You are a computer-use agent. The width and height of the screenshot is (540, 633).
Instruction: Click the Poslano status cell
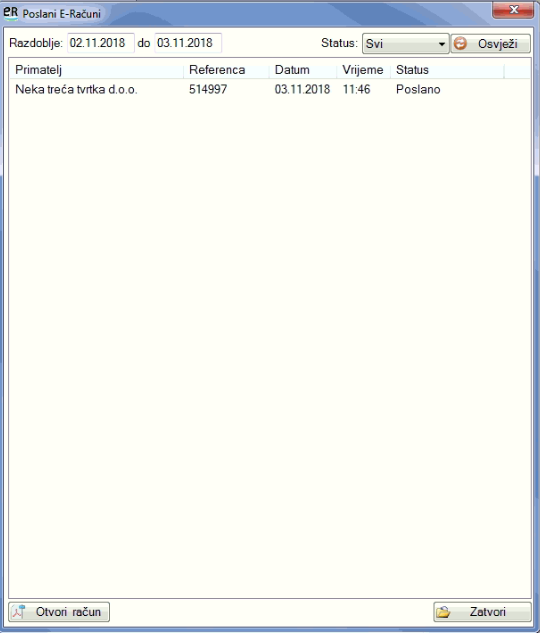tap(418, 89)
